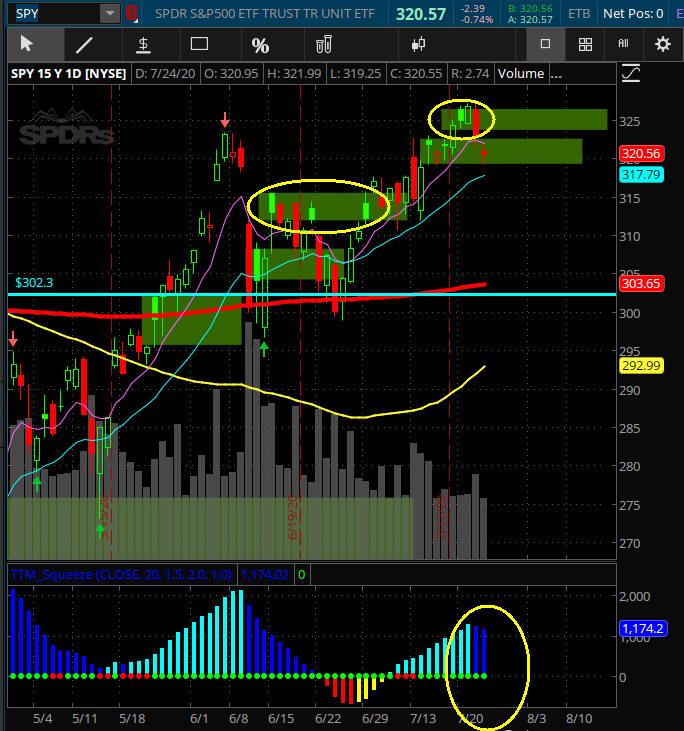
Task: Click the L: 319.25 low value
Action: pyautogui.click(x=355, y=74)
